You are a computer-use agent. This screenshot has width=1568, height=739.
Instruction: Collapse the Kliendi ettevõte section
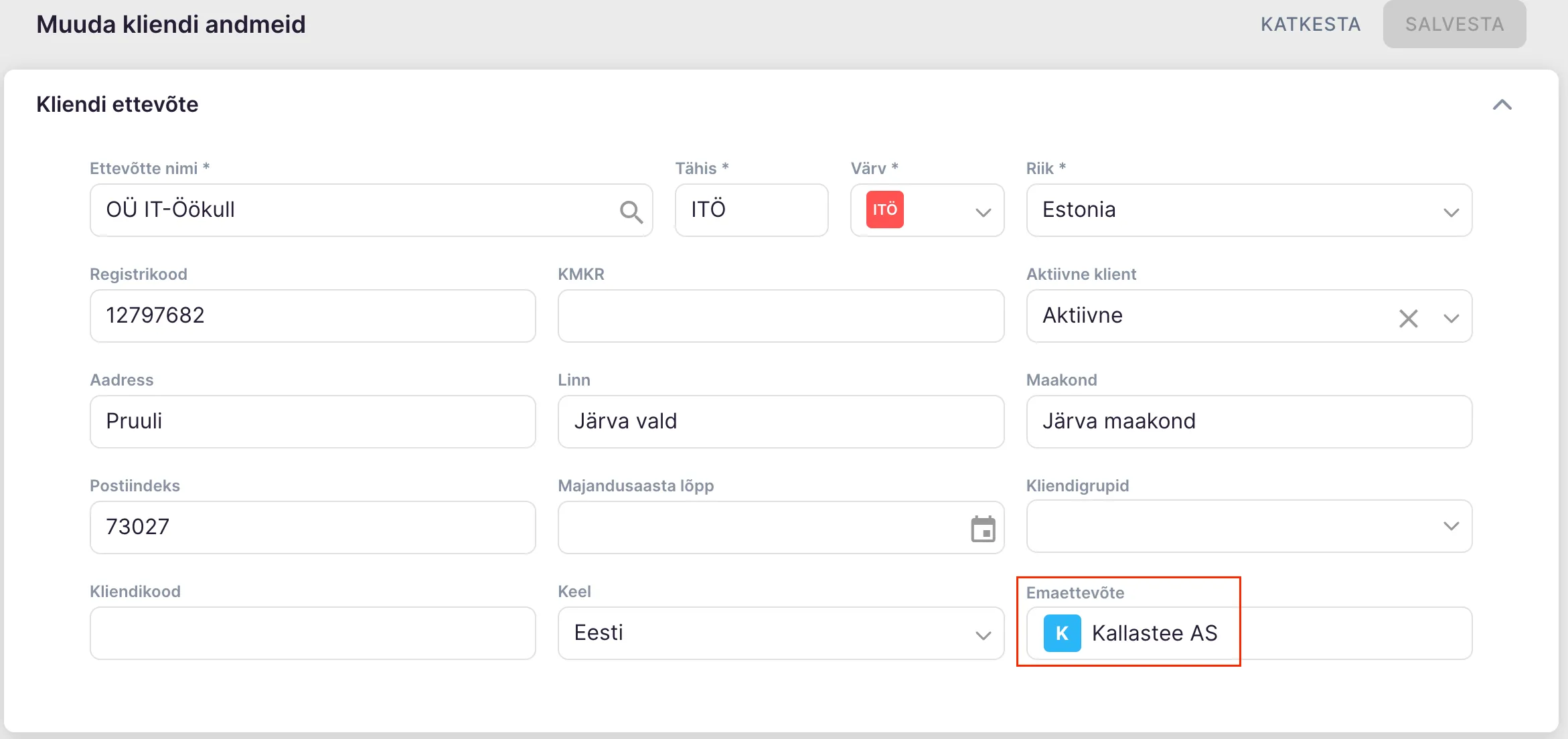pyautogui.click(x=1502, y=105)
